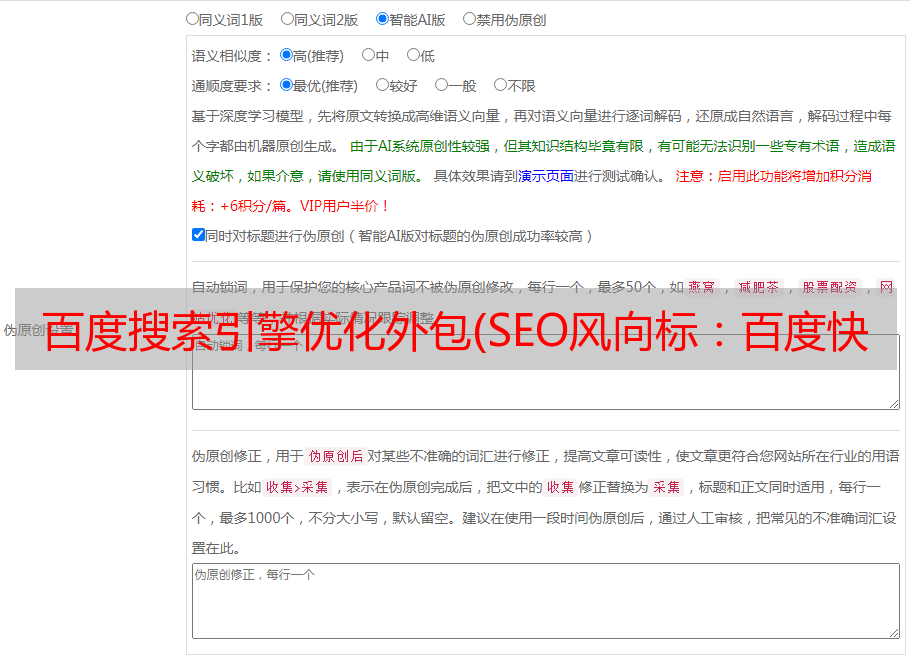Screen dimensions: 911x658
Task: Toggle the 同时对标题进行伪原创 checkbox
Action: pos(198,235)
